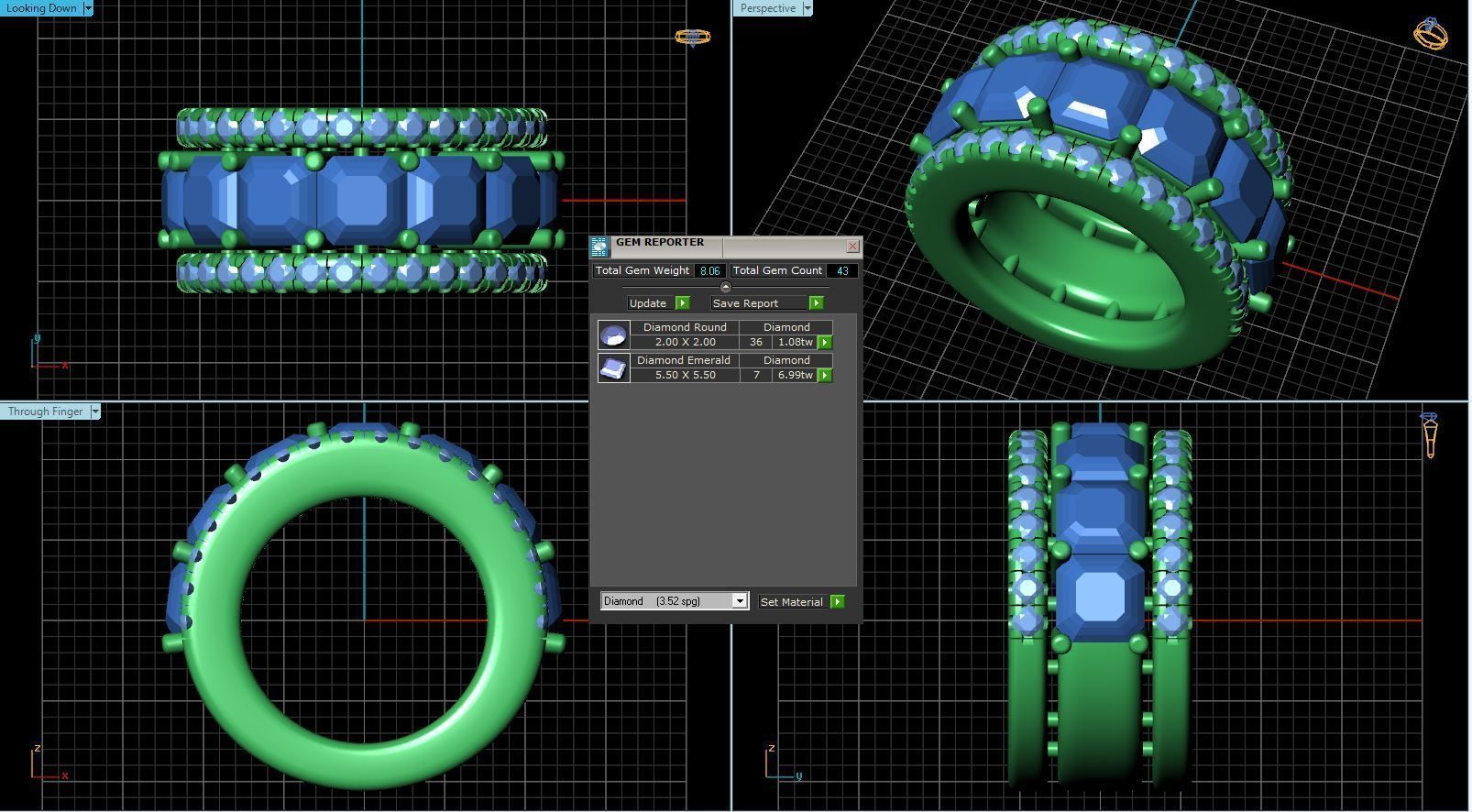Click the quantity 36 cell

click(755, 342)
